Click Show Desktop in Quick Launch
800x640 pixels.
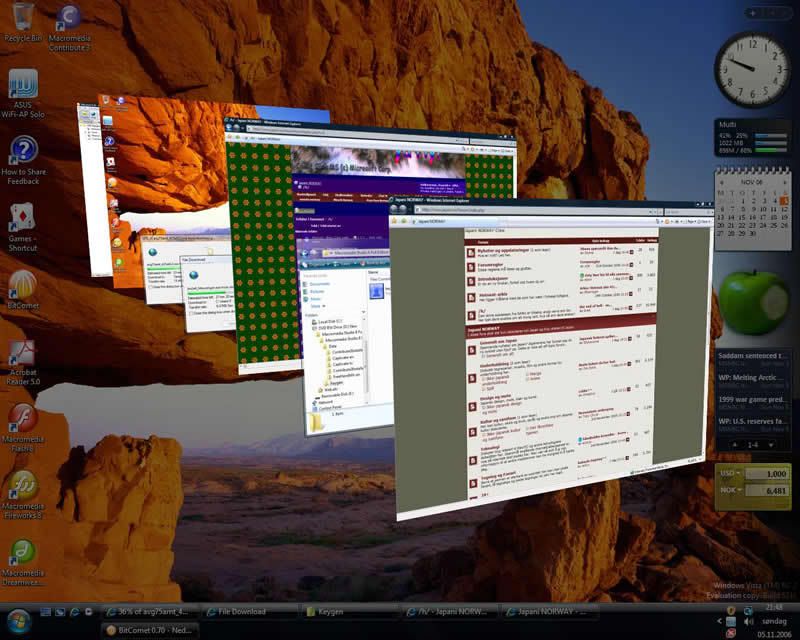click(45, 611)
